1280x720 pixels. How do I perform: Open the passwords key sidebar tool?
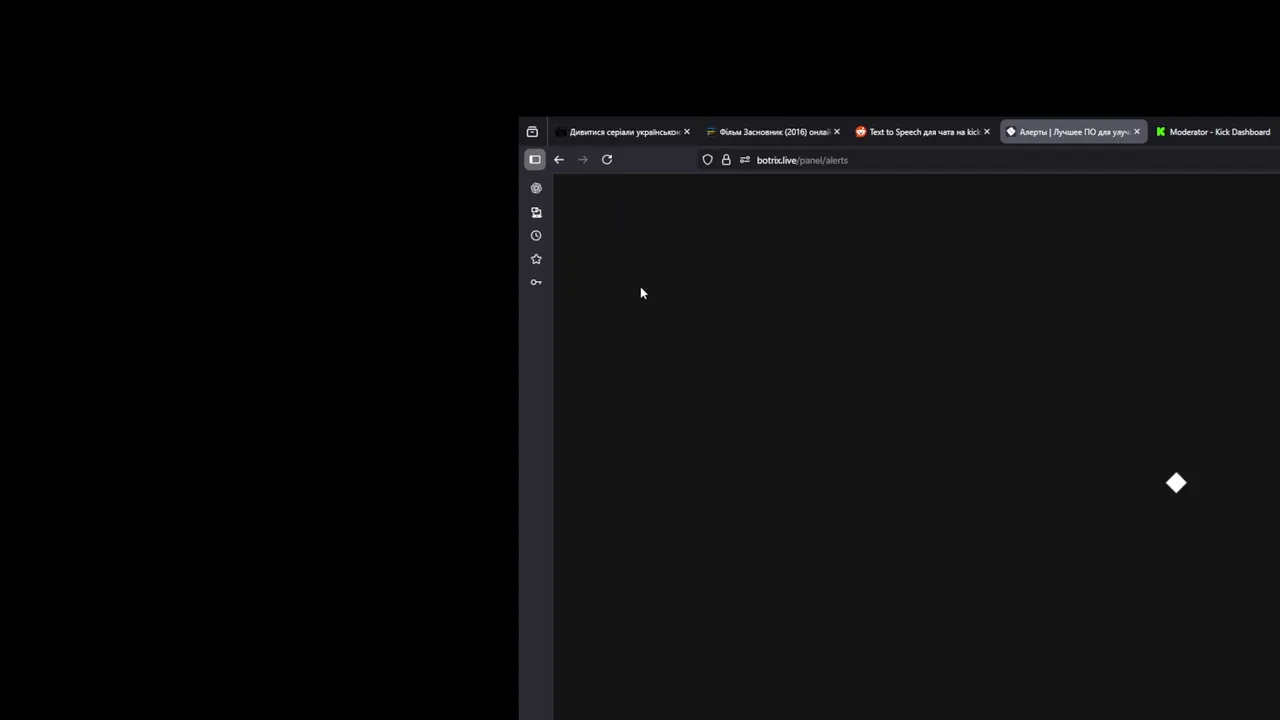tap(536, 283)
